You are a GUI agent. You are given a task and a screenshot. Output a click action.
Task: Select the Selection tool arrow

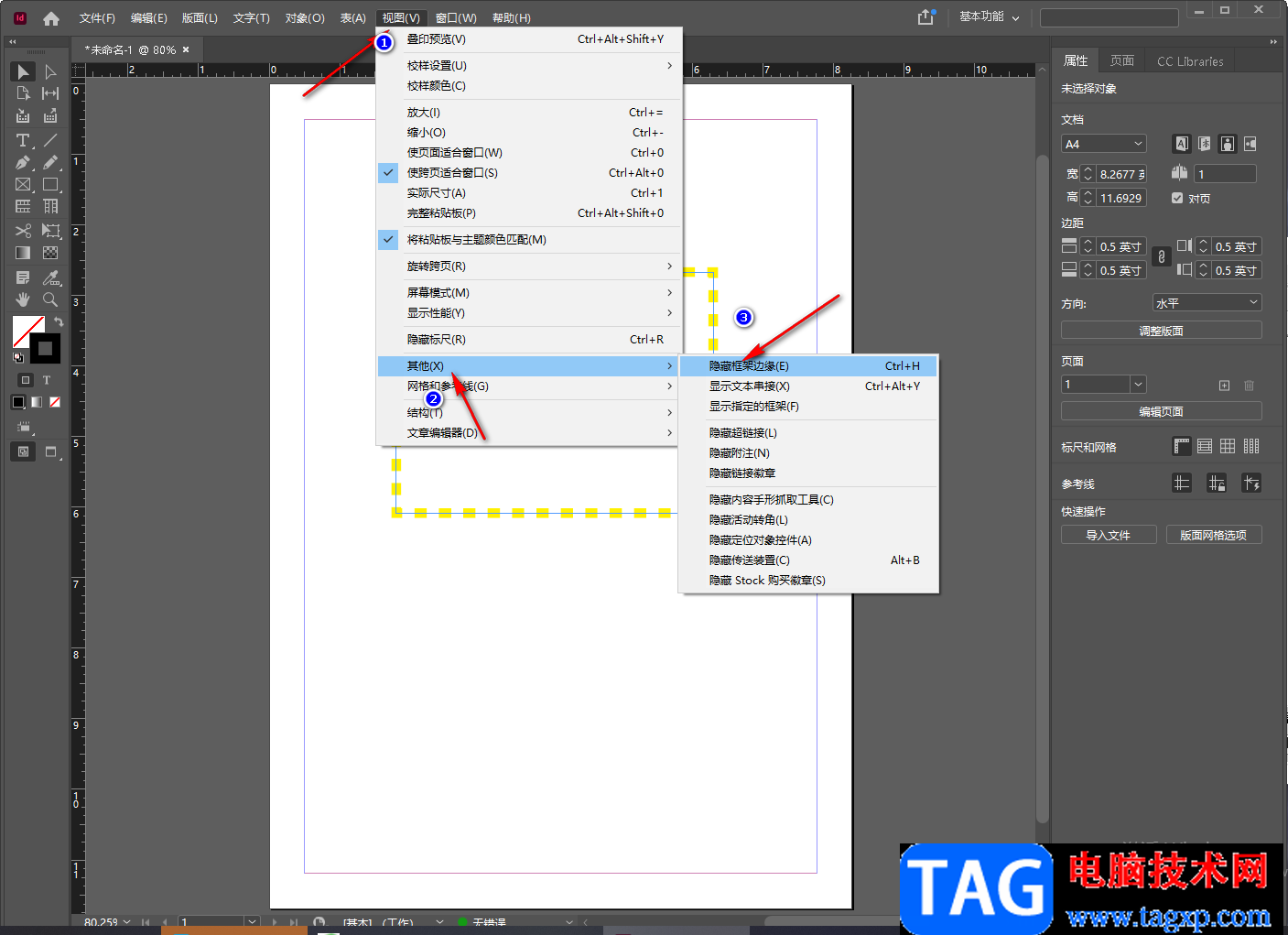click(23, 71)
